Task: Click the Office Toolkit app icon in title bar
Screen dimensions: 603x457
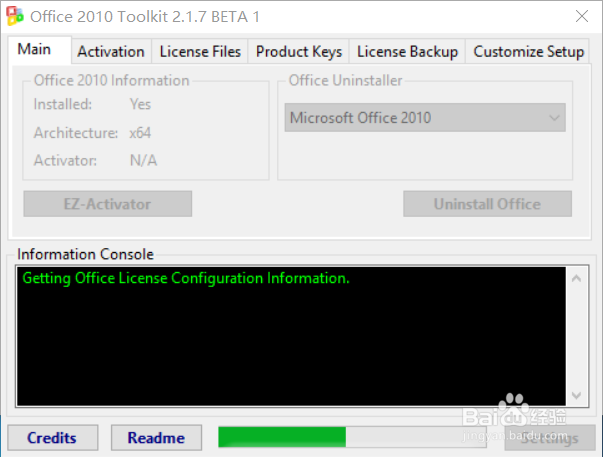Action: [x=14, y=17]
